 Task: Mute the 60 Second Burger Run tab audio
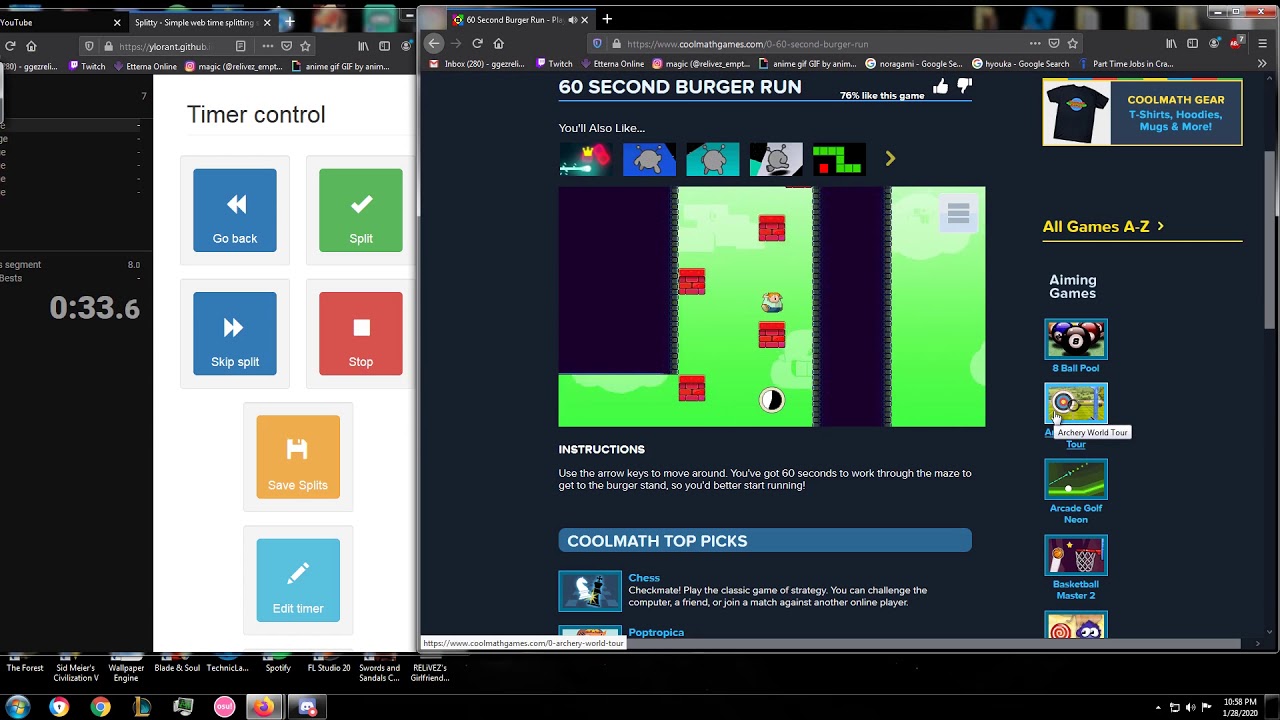pos(573,20)
